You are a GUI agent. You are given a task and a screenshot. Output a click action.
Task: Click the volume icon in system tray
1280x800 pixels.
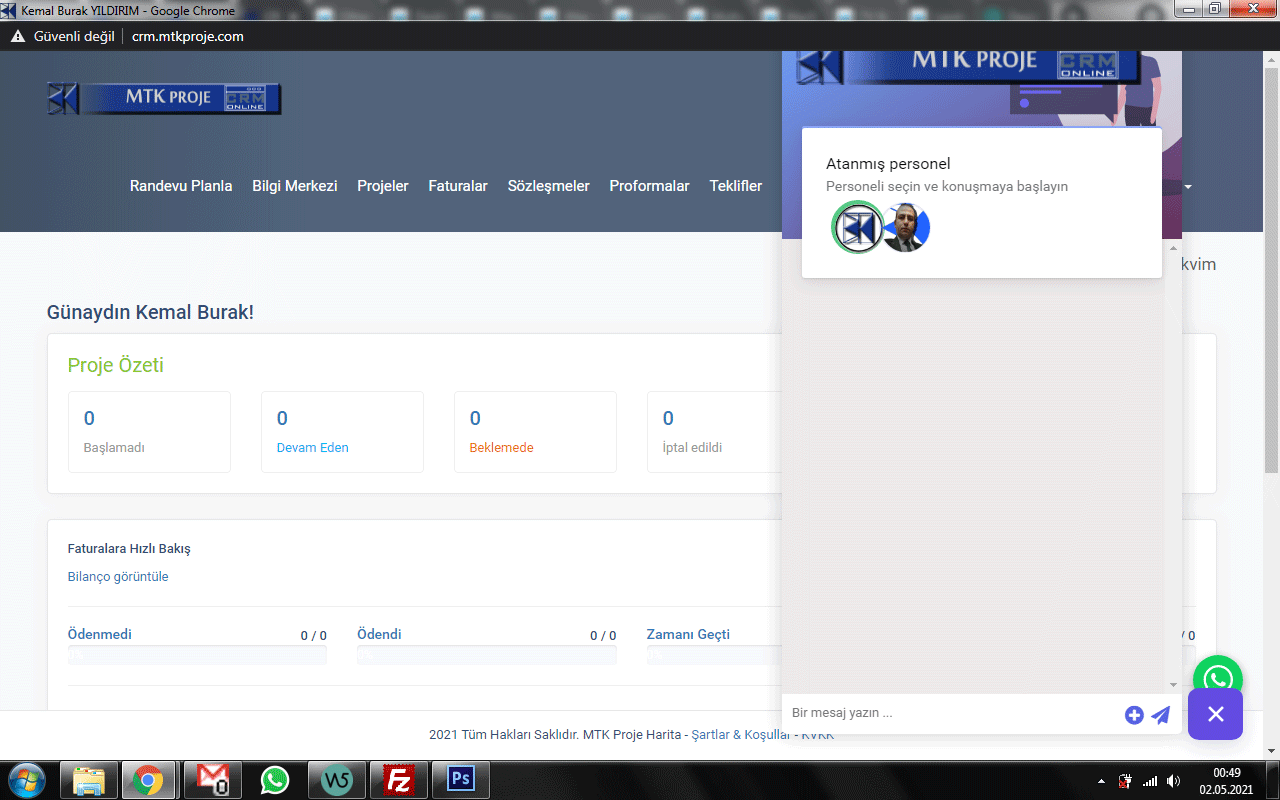(x=1173, y=781)
